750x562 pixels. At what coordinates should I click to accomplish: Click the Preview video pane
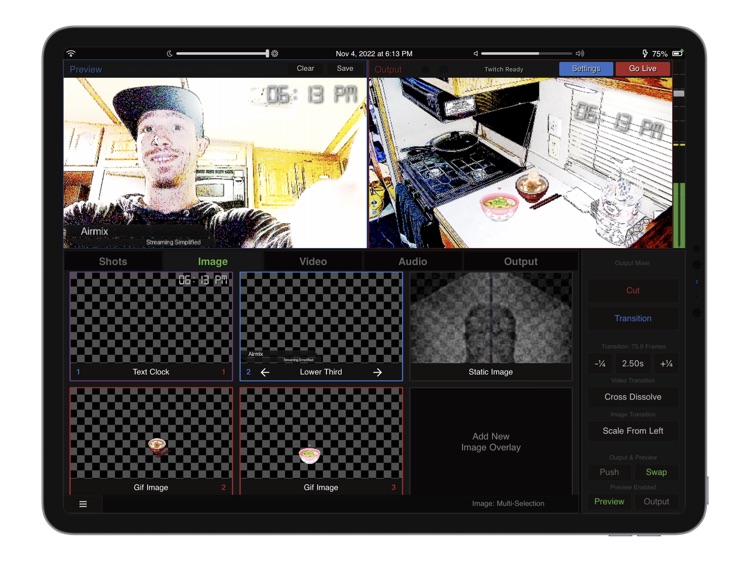(215, 163)
